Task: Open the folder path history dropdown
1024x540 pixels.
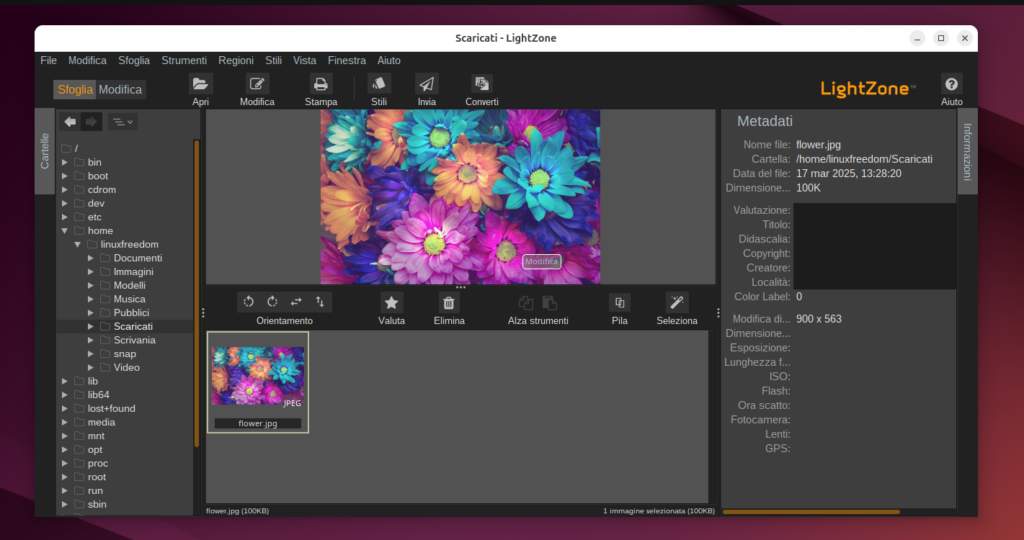Action: click(x=124, y=122)
